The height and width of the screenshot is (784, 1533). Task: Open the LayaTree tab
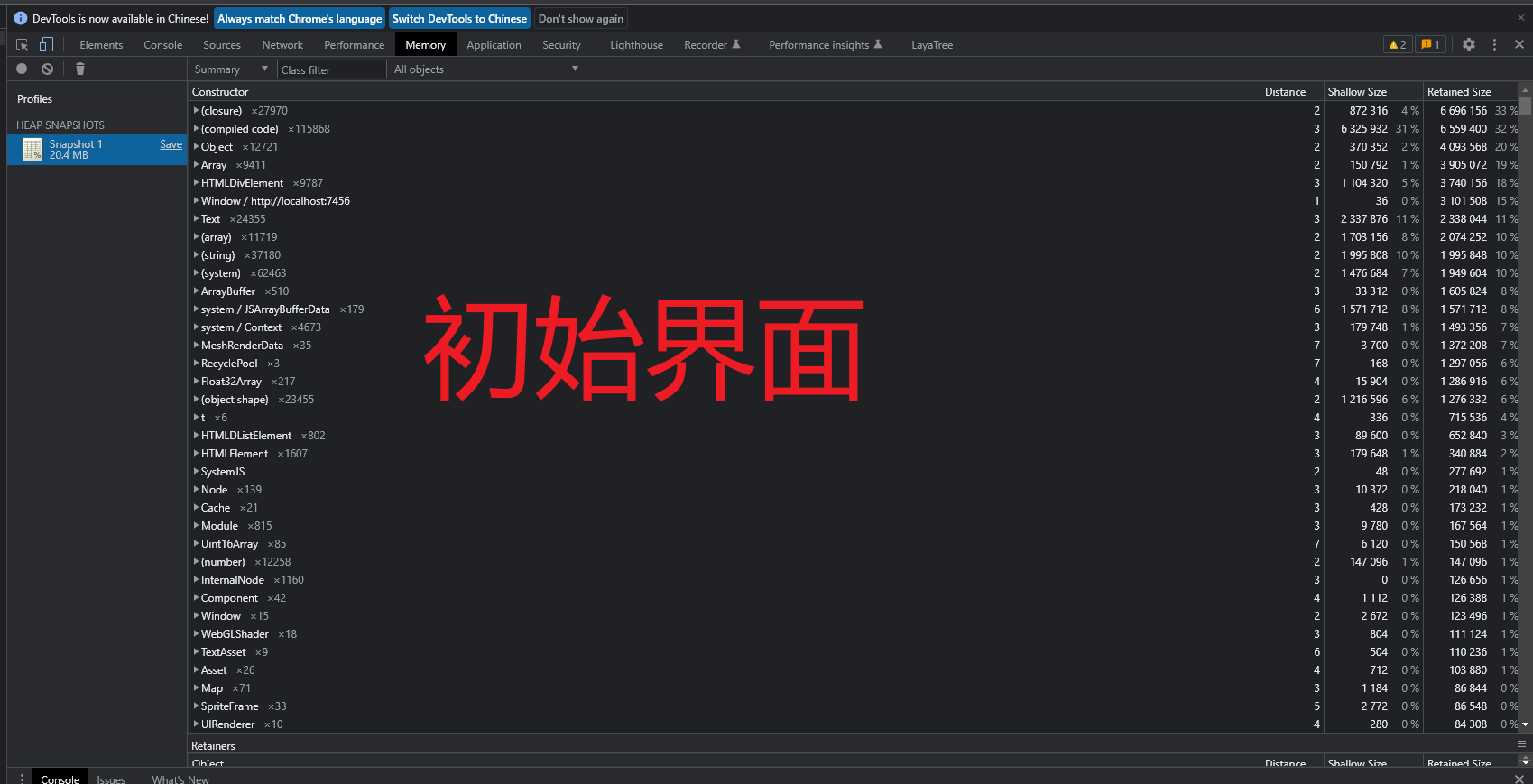click(x=932, y=44)
